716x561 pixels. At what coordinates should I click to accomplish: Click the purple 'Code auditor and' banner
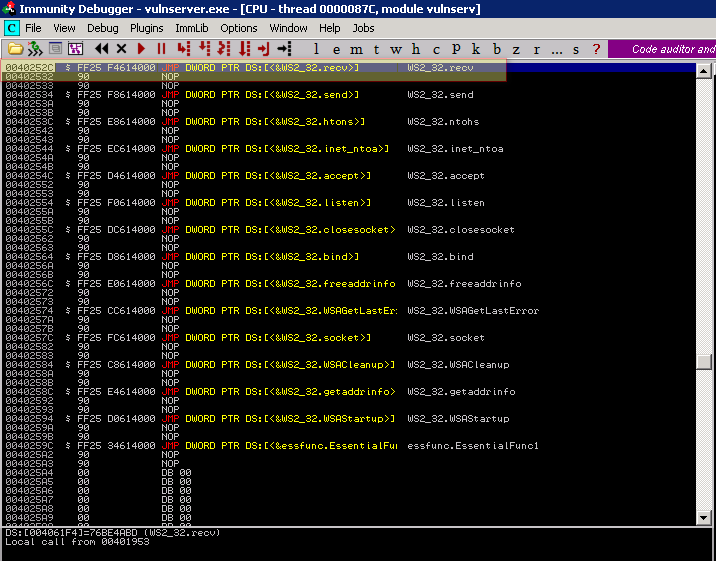[x=662, y=49]
